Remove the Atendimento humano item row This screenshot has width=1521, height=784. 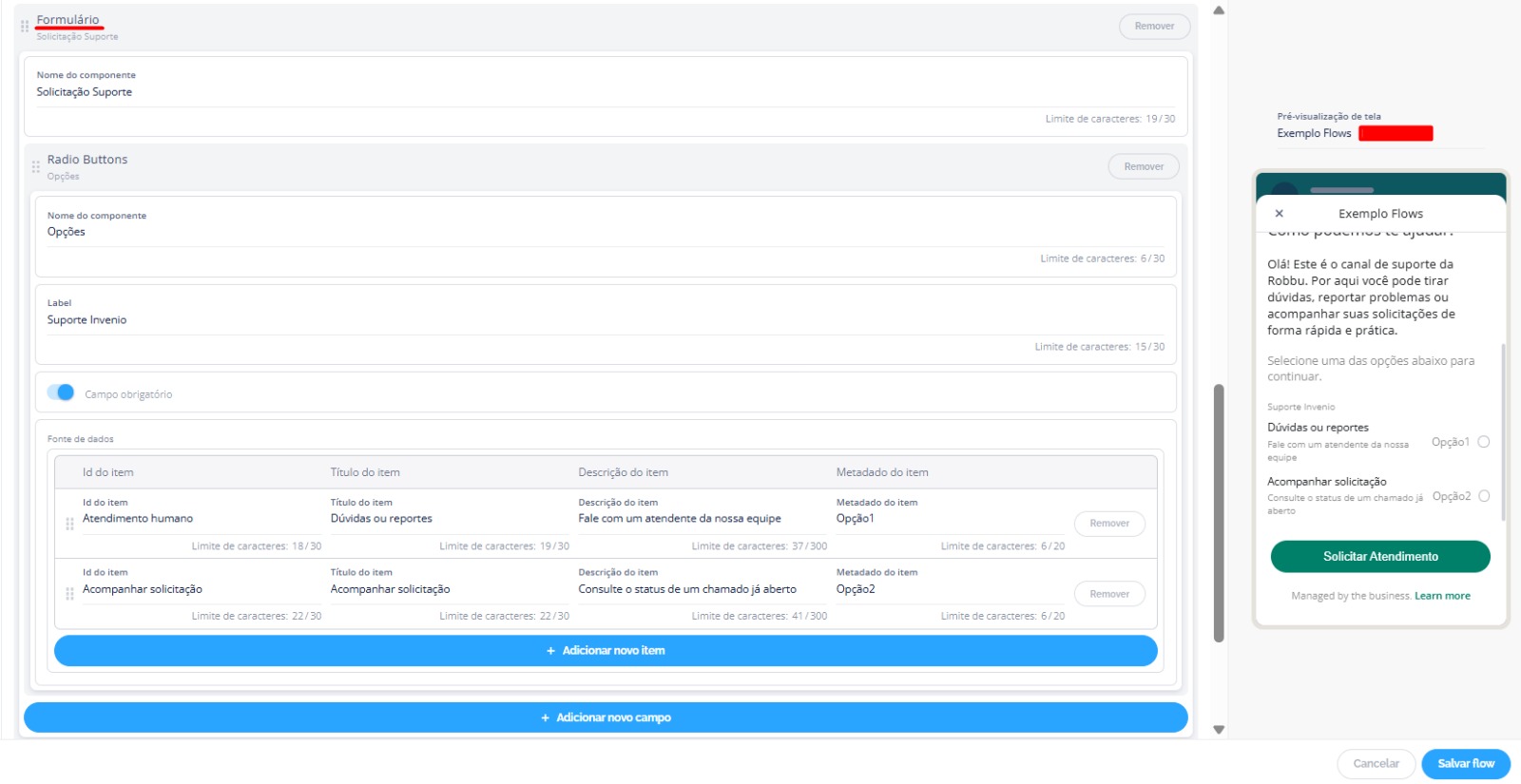(1109, 524)
